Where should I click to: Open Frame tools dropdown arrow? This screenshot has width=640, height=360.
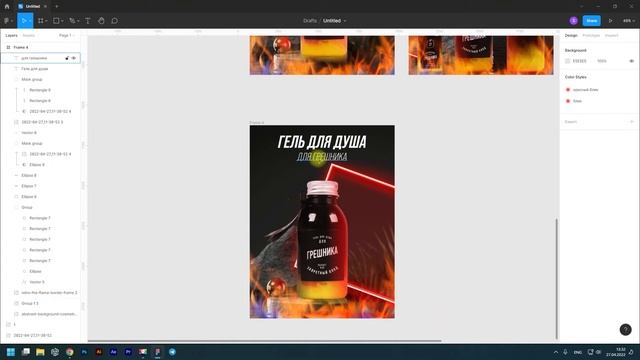pyautogui.click(x=47, y=21)
